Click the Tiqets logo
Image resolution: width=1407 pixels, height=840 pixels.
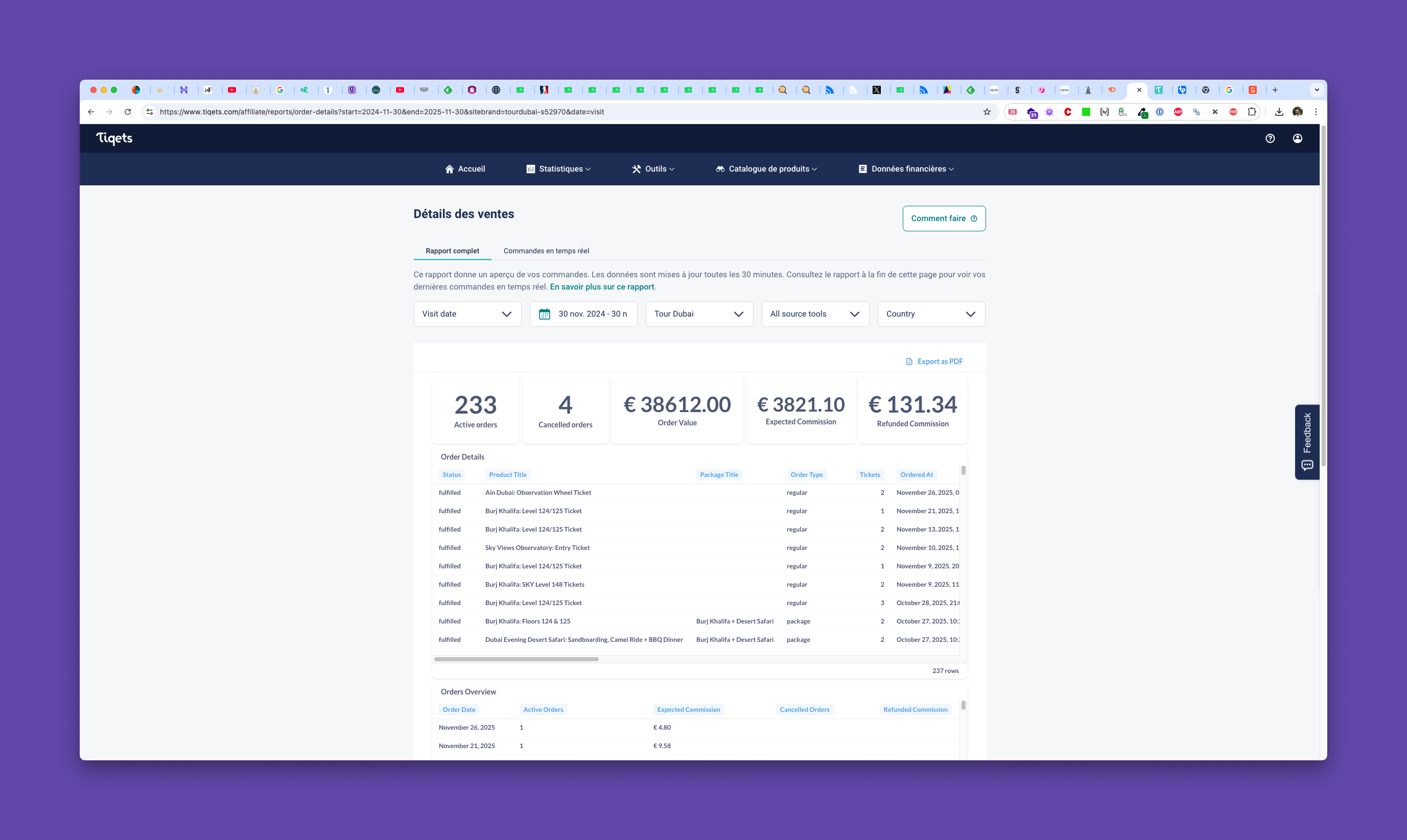coord(114,138)
